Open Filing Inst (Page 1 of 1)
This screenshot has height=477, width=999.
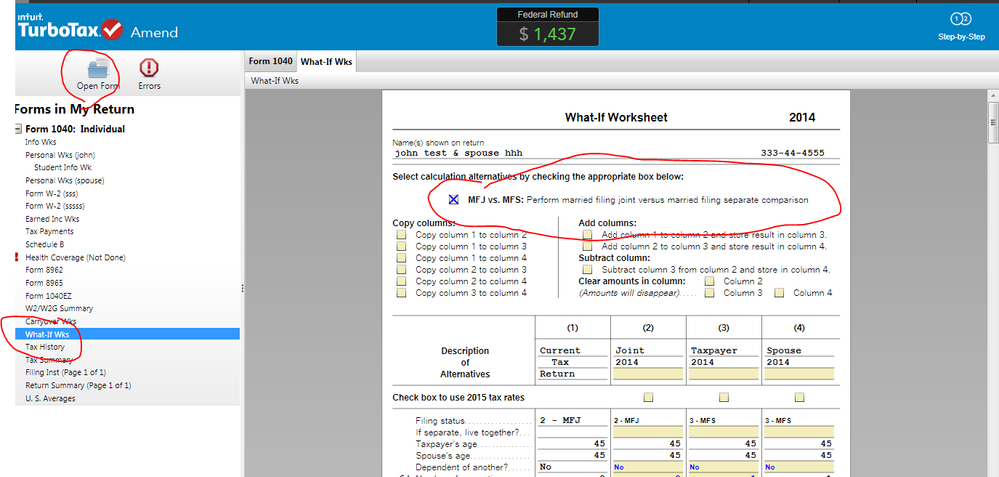[x=66, y=373]
